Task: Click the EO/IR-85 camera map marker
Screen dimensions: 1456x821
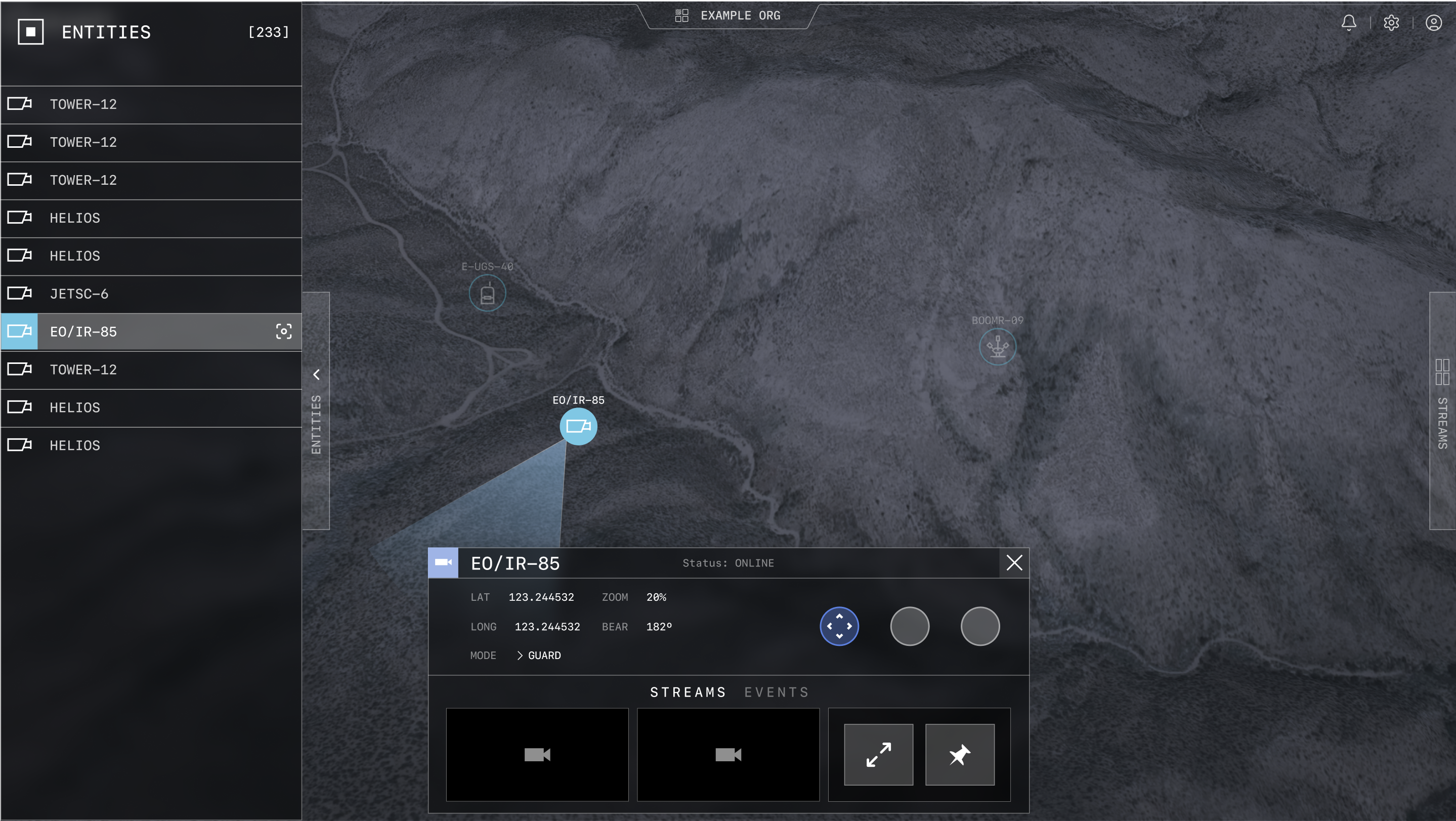Action: [578, 426]
